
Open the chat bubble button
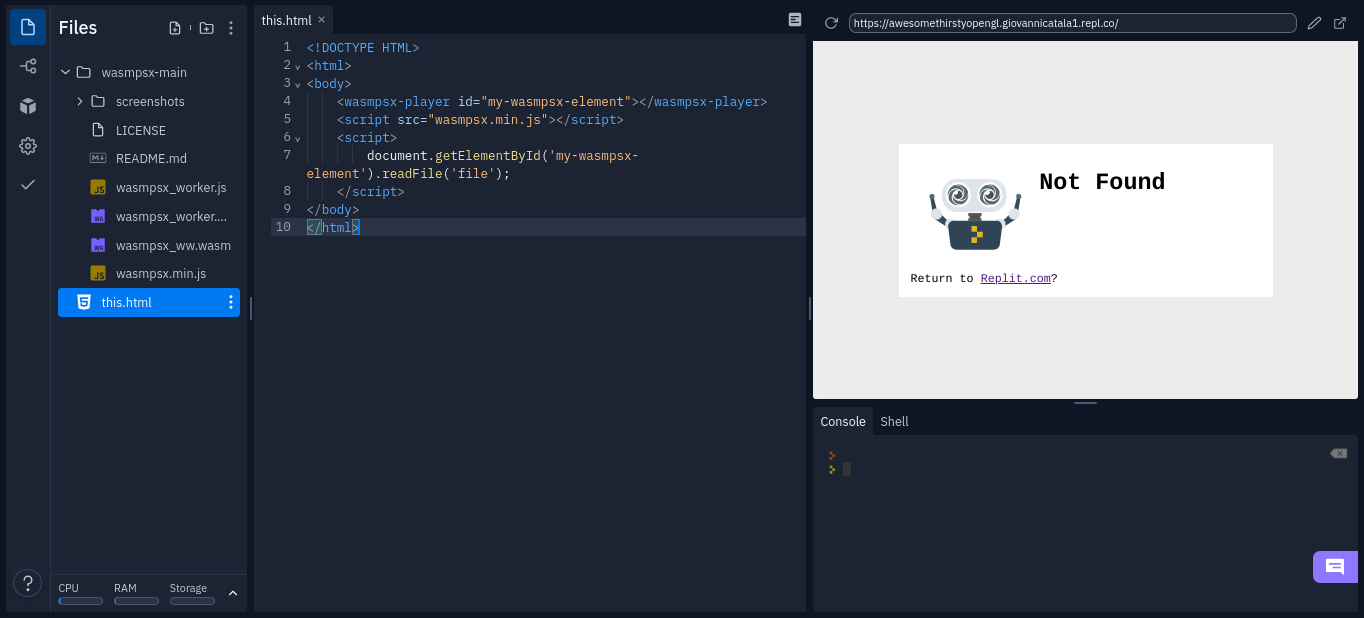tap(1335, 567)
